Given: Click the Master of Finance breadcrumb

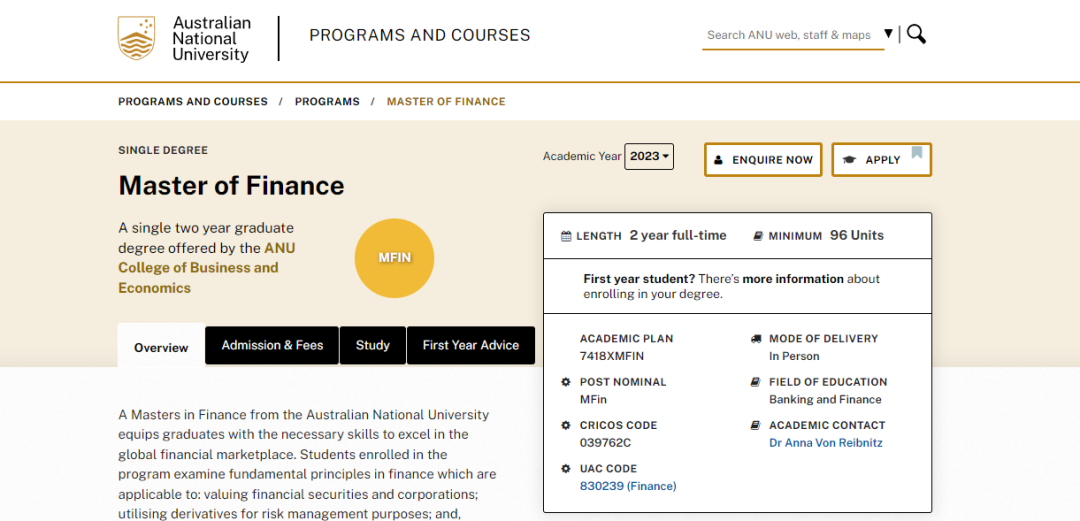Looking at the screenshot, I should tap(446, 101).
